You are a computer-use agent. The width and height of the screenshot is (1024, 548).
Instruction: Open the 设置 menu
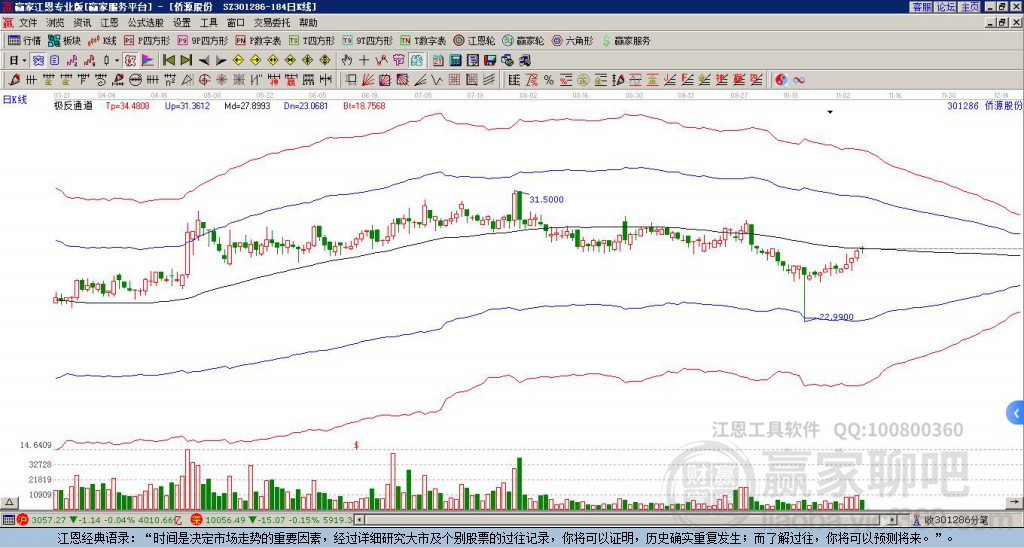point(182,23)
